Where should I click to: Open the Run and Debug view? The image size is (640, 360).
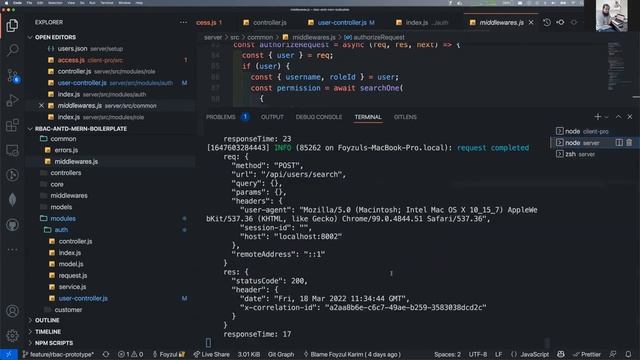[x=12, y=100]
